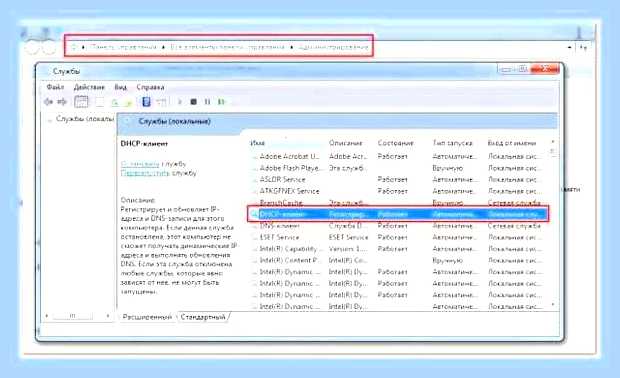Click Сетевая служба in the BranchCache row

[514, 203]
